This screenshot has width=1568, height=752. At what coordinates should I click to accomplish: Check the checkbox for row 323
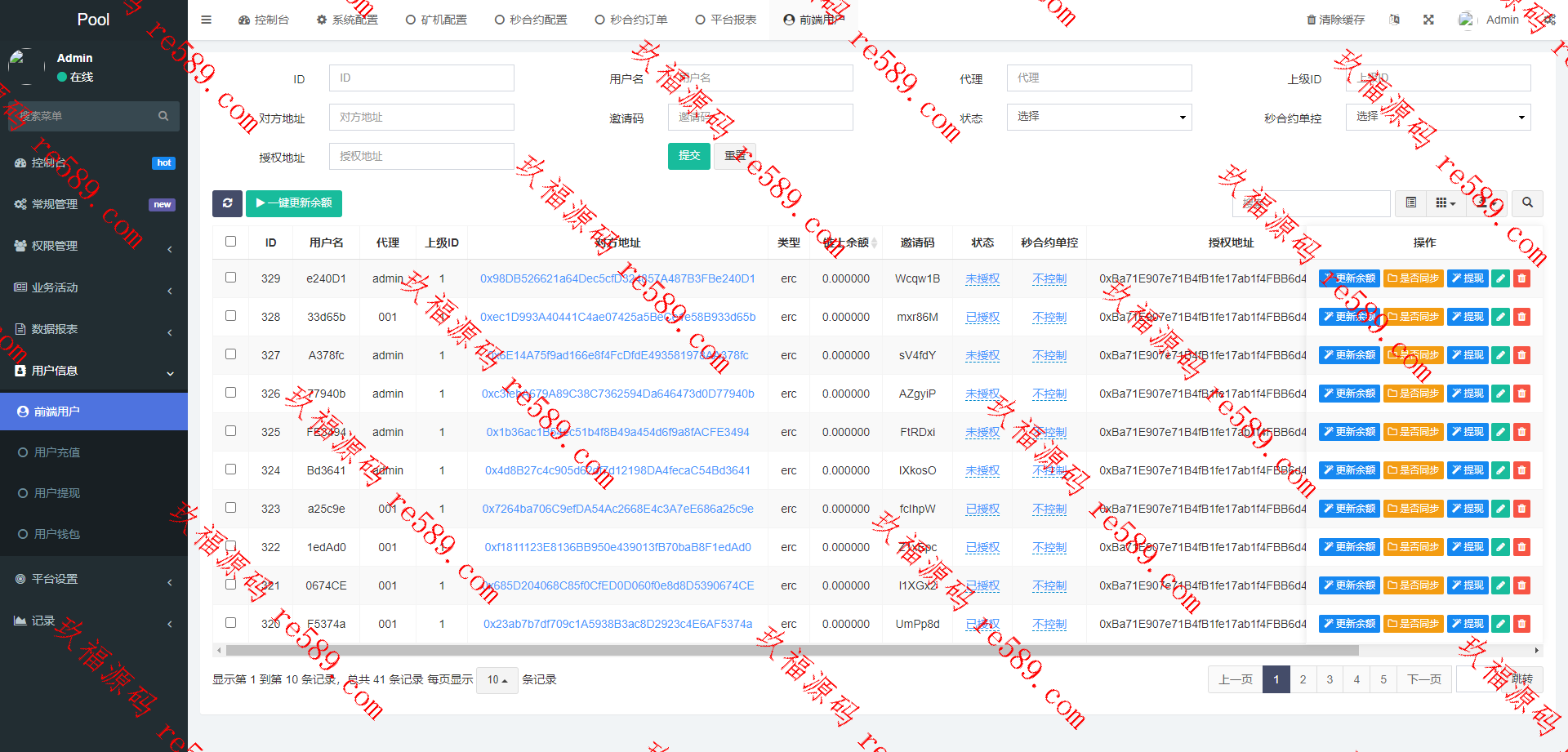pyautogui.click(x=230, y=508)
